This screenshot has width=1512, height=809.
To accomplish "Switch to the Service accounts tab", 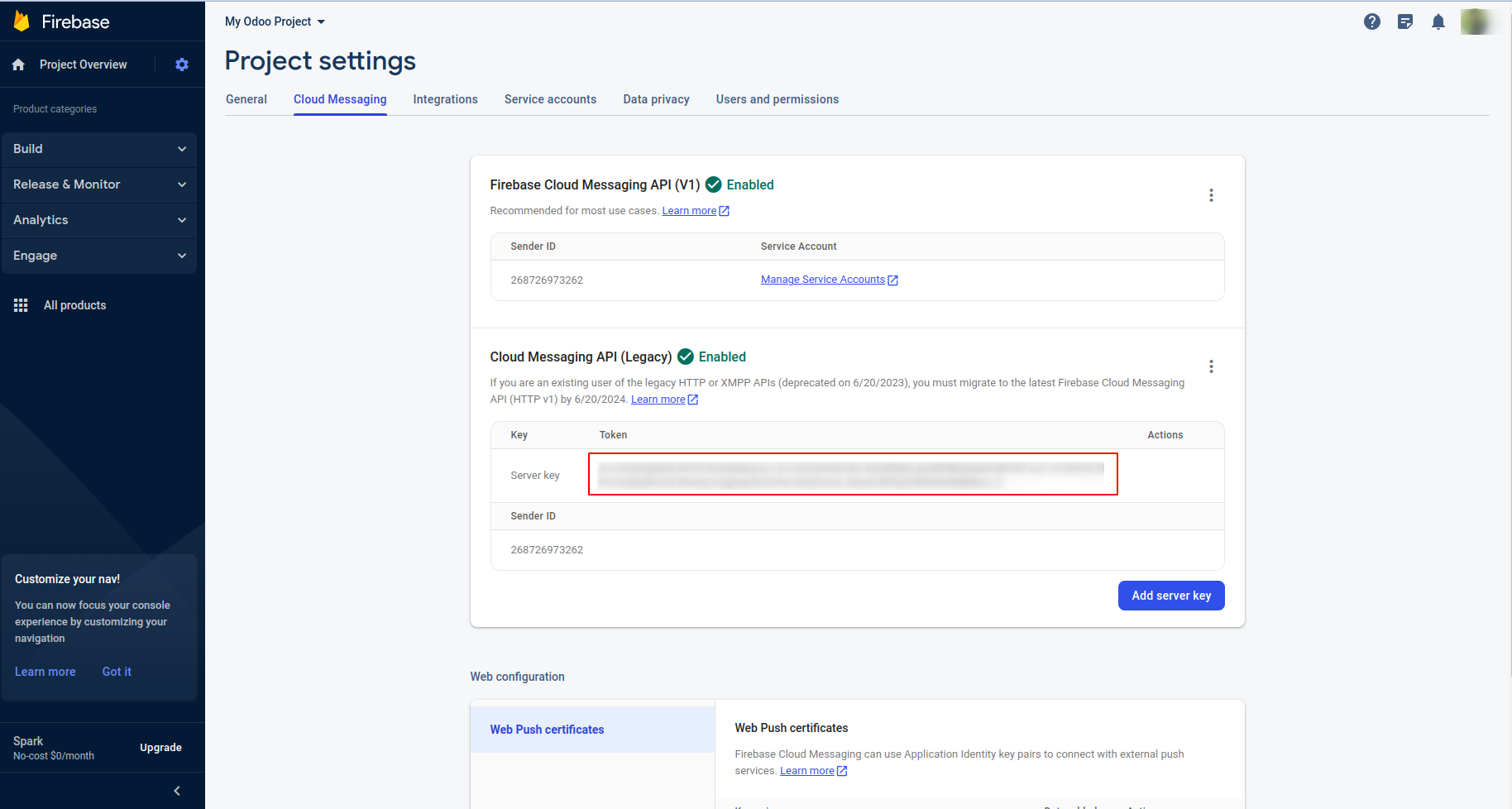I will click(550, 99).
